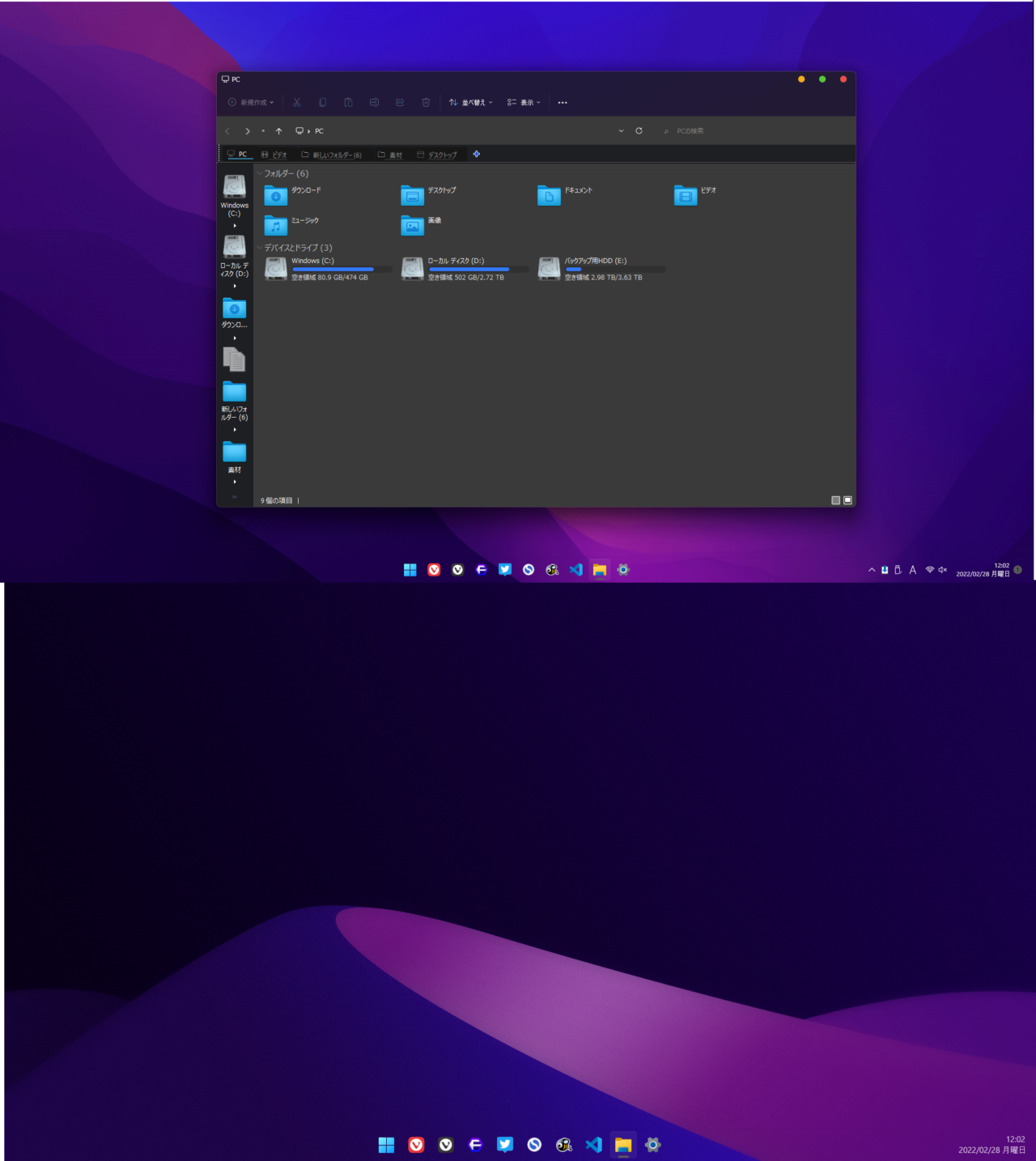
Task: Select the ダウンロ... folder in the sidebar
Action: coord(235,313)
